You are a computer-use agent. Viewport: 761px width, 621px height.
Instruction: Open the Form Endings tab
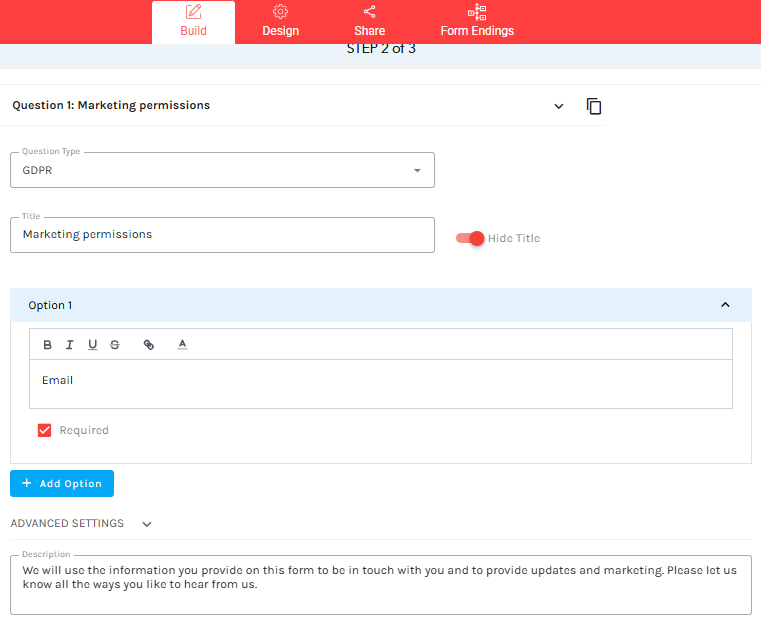tap(477, 22)
